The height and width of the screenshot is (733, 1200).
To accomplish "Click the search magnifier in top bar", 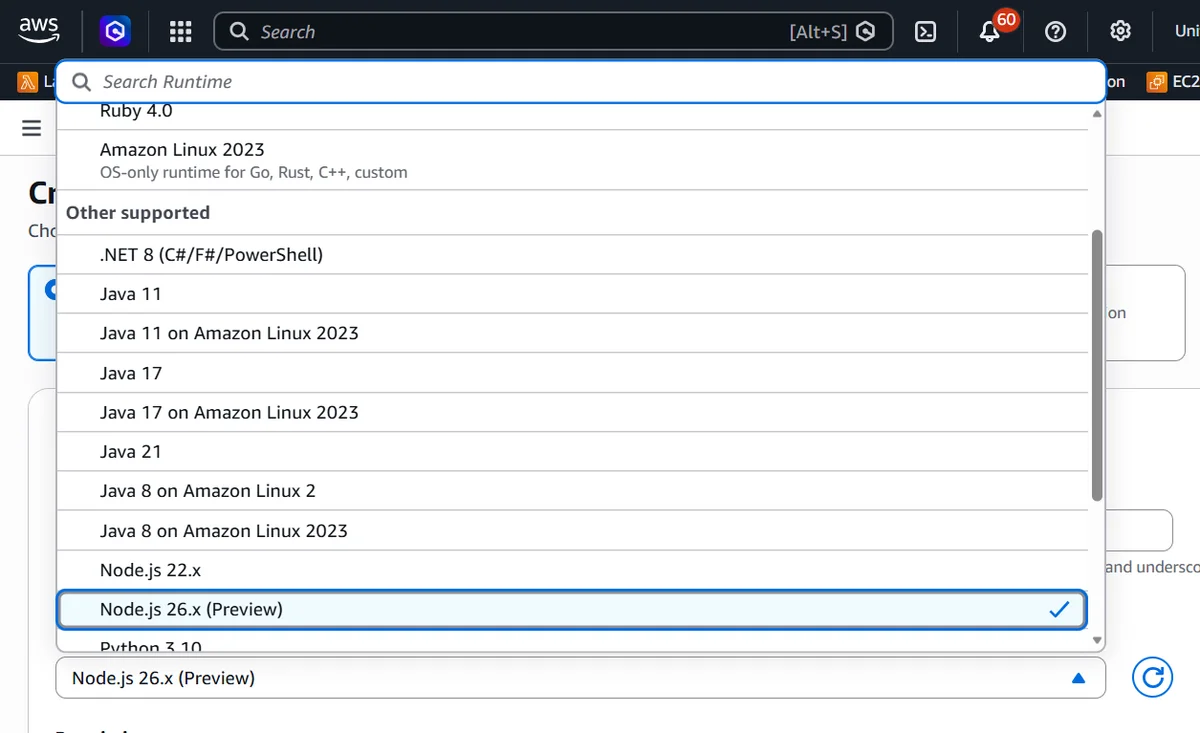I will [x=239, y=32].
